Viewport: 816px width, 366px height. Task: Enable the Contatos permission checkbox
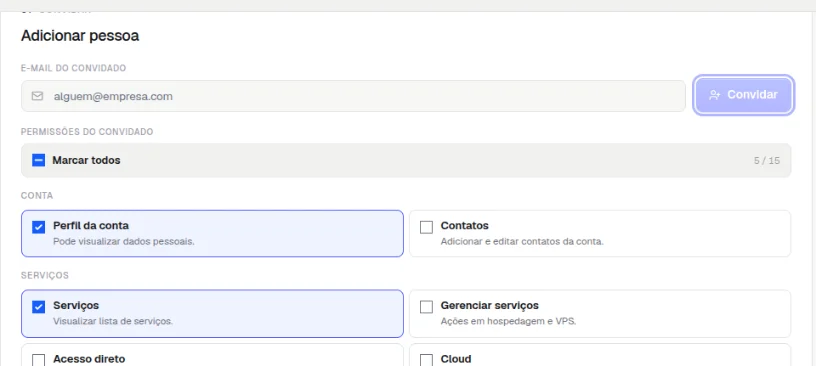[x=426, y=227]
